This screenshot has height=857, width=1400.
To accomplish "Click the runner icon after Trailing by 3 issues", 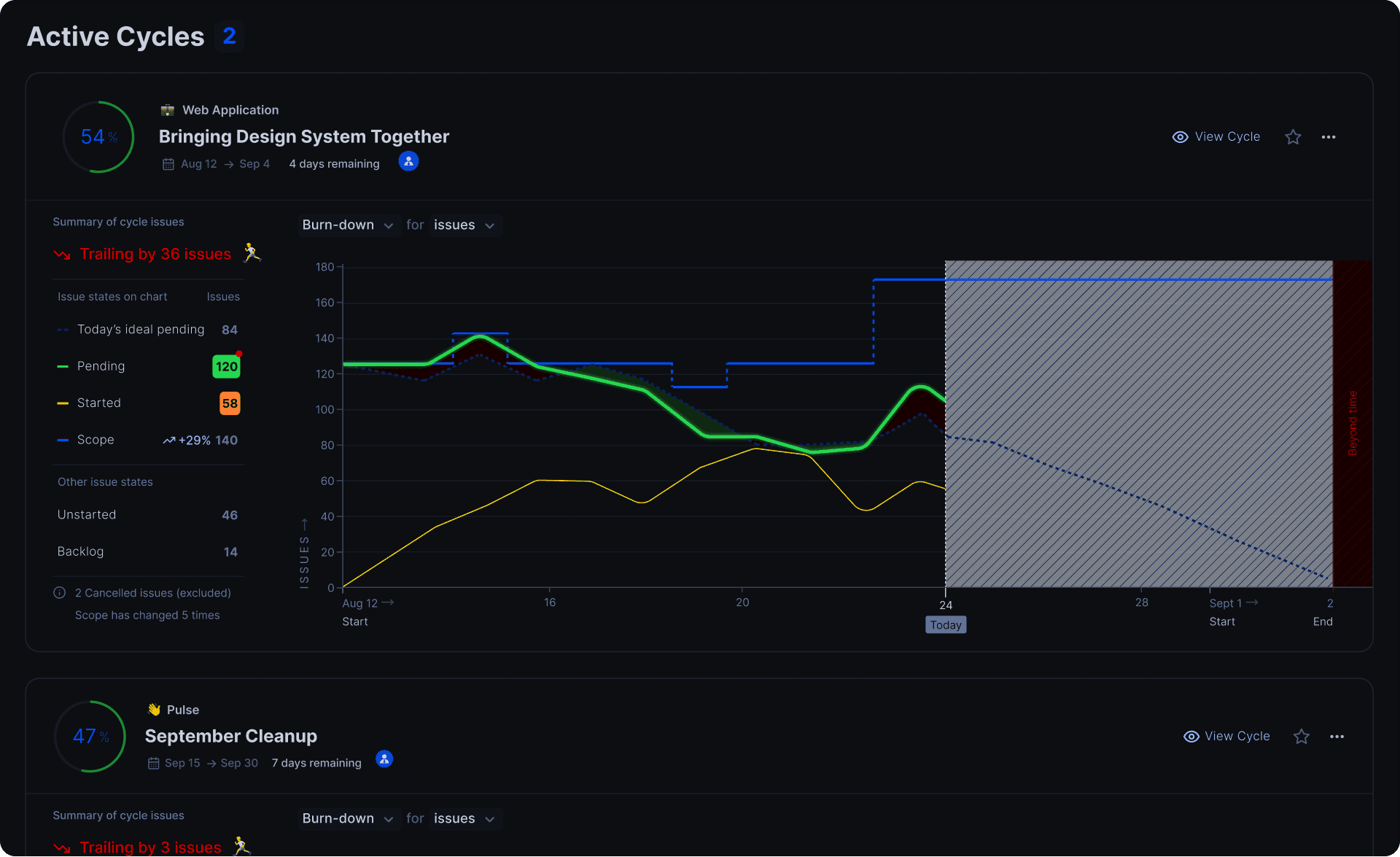I will pos(241,847).
